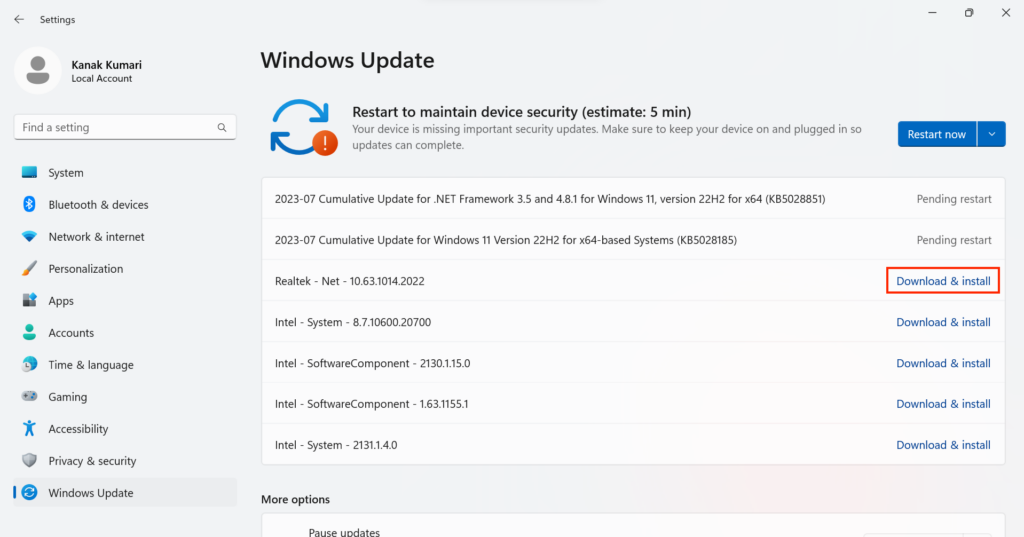Select Windows Update in sidebar
Image resolution: width=1024 pixels, height=537 pixels.
point(90,493)
